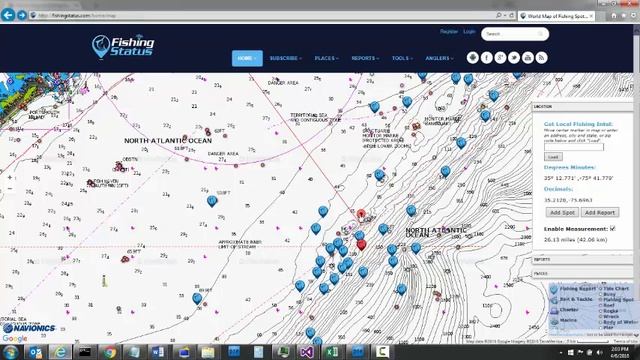Click the blue marker near 65FT label
This screenshot has width=640, height=360.
tap(212, 201)
